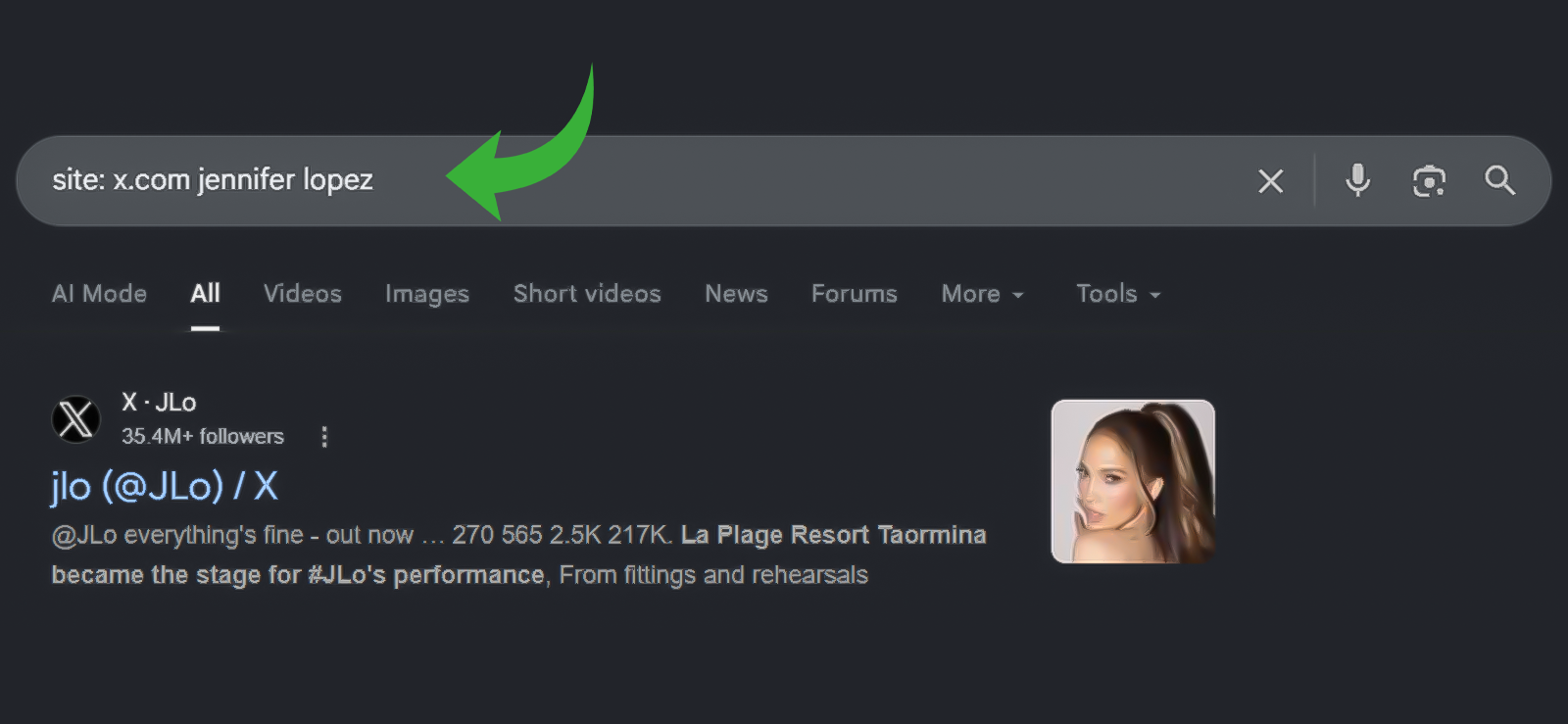Clear the search box with the X icon
This screenshot has height=724, width=1568.
1270,181
